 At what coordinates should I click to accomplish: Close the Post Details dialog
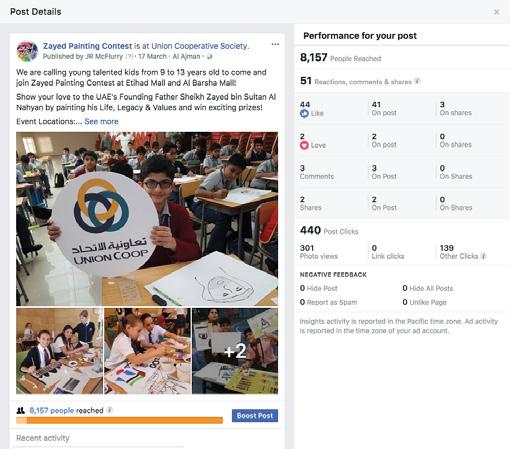click(496, 12)
